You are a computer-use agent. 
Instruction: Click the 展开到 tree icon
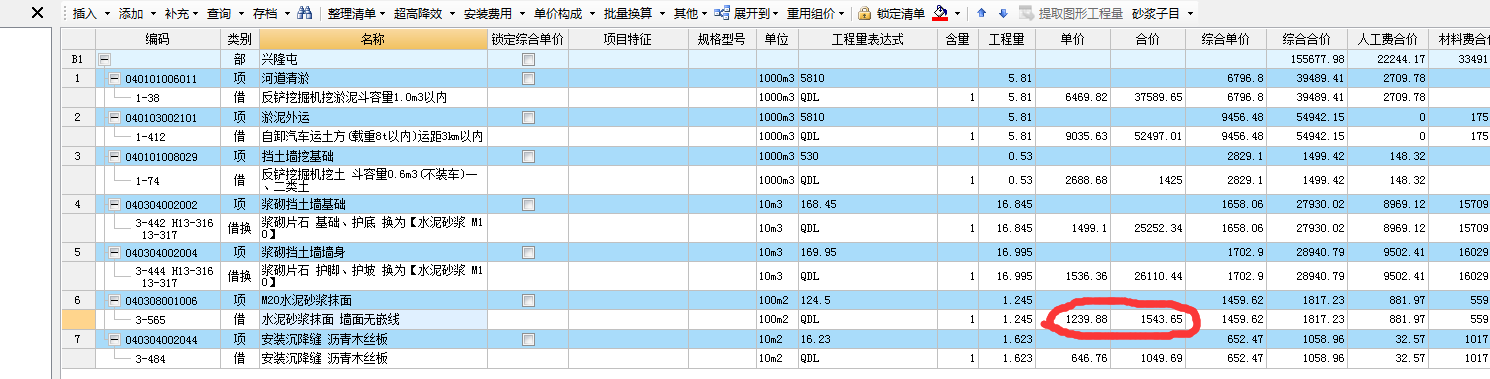click(722, 13)
